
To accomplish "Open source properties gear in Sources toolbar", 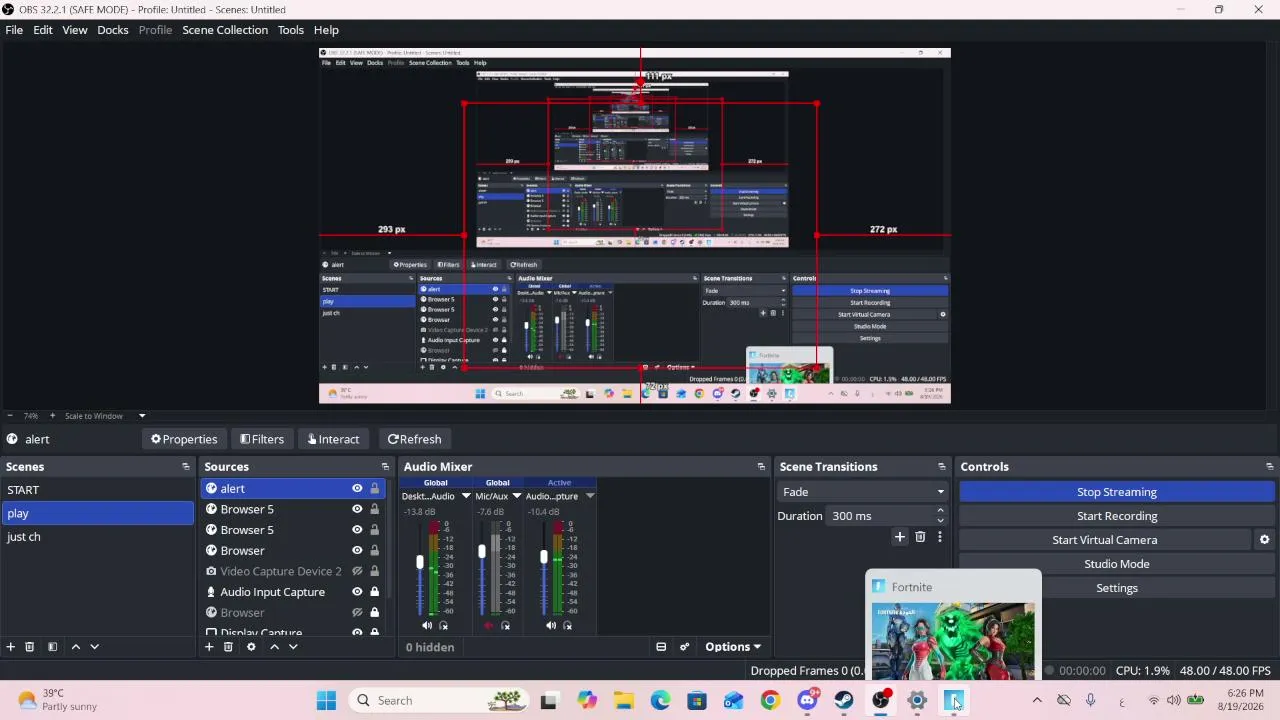I will (251, 647).
